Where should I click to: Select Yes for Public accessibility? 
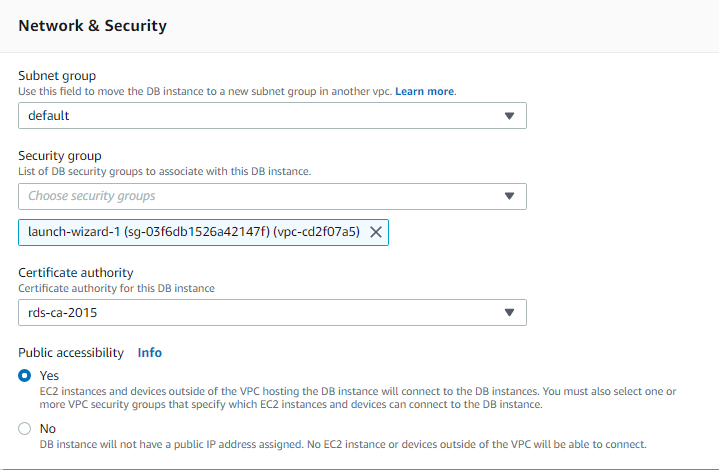pyautogui.click(x=25, y=376)
